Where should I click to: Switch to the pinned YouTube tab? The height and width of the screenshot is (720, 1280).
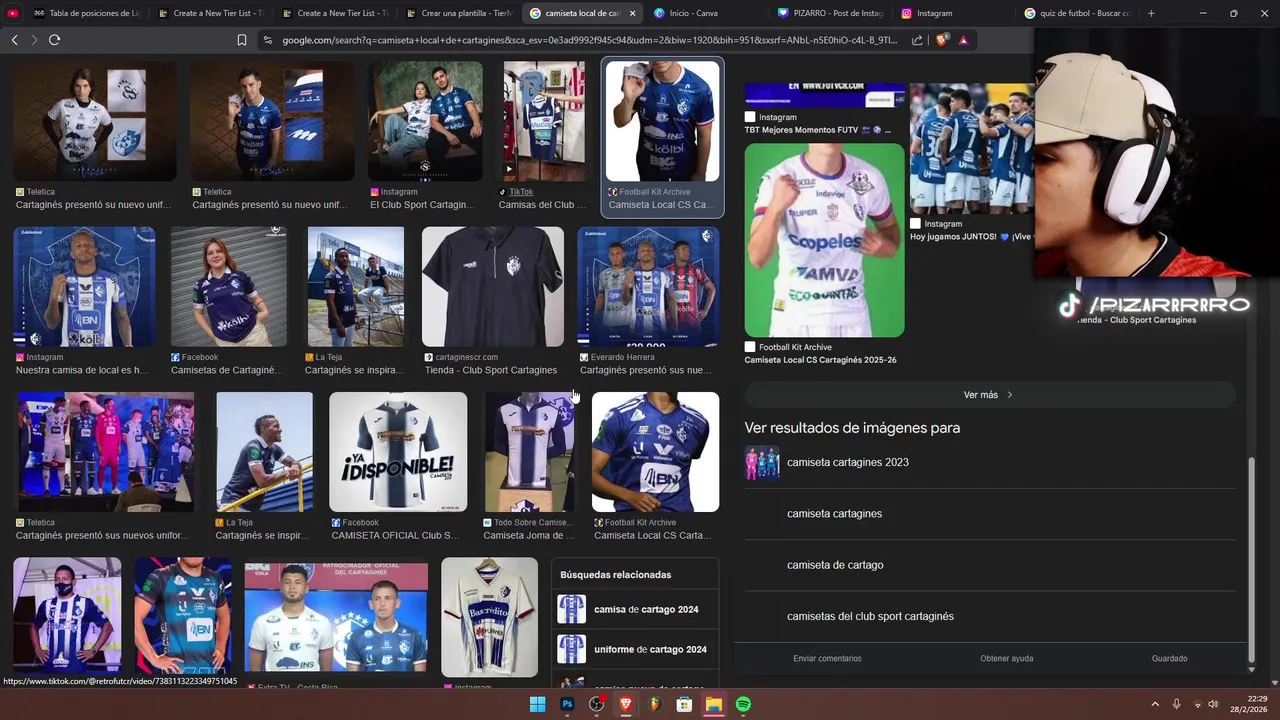click(x=13, y=13)
